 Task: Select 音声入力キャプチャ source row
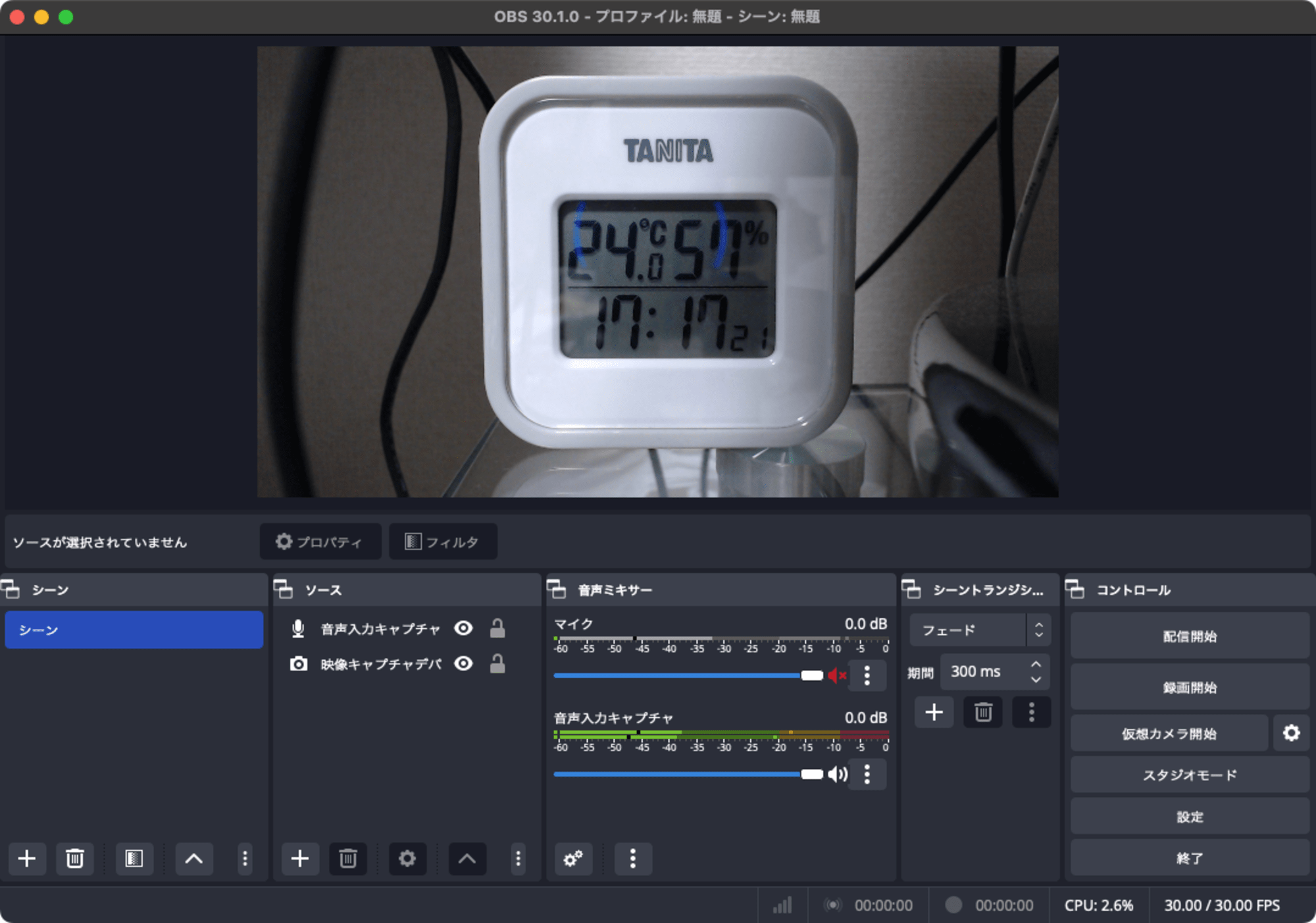coord(407,629)
